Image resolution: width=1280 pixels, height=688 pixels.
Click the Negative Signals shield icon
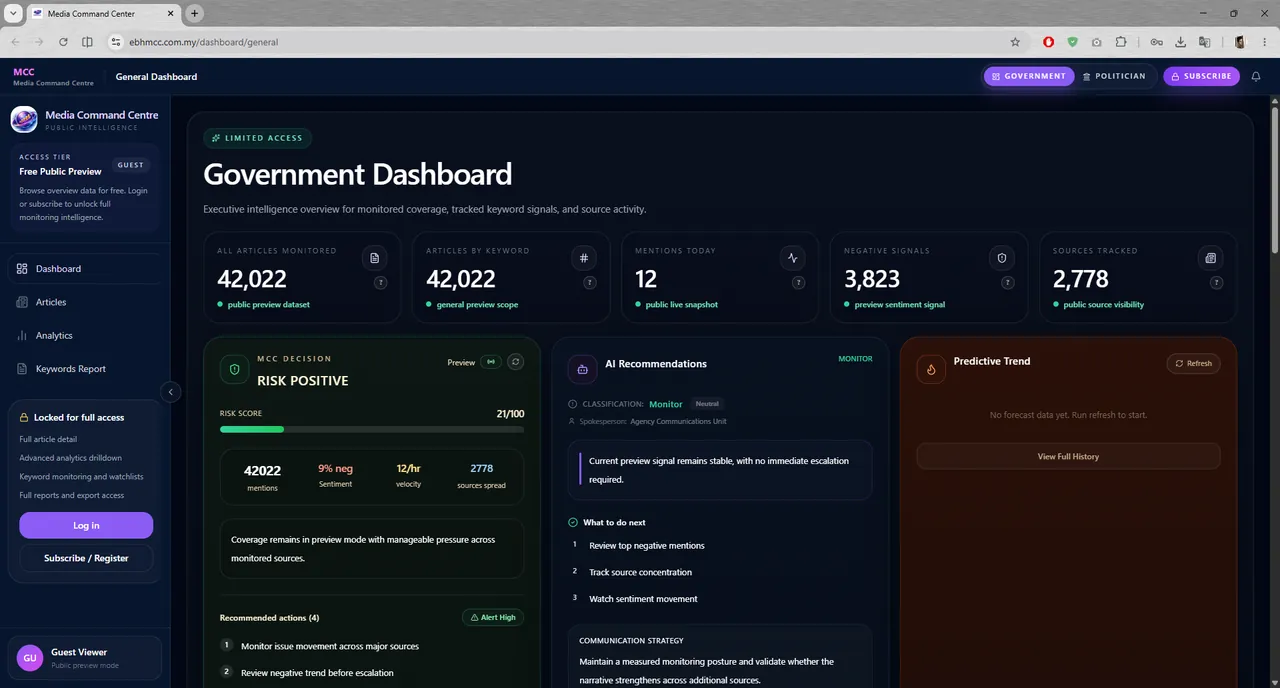click(x=1002, y=258)
